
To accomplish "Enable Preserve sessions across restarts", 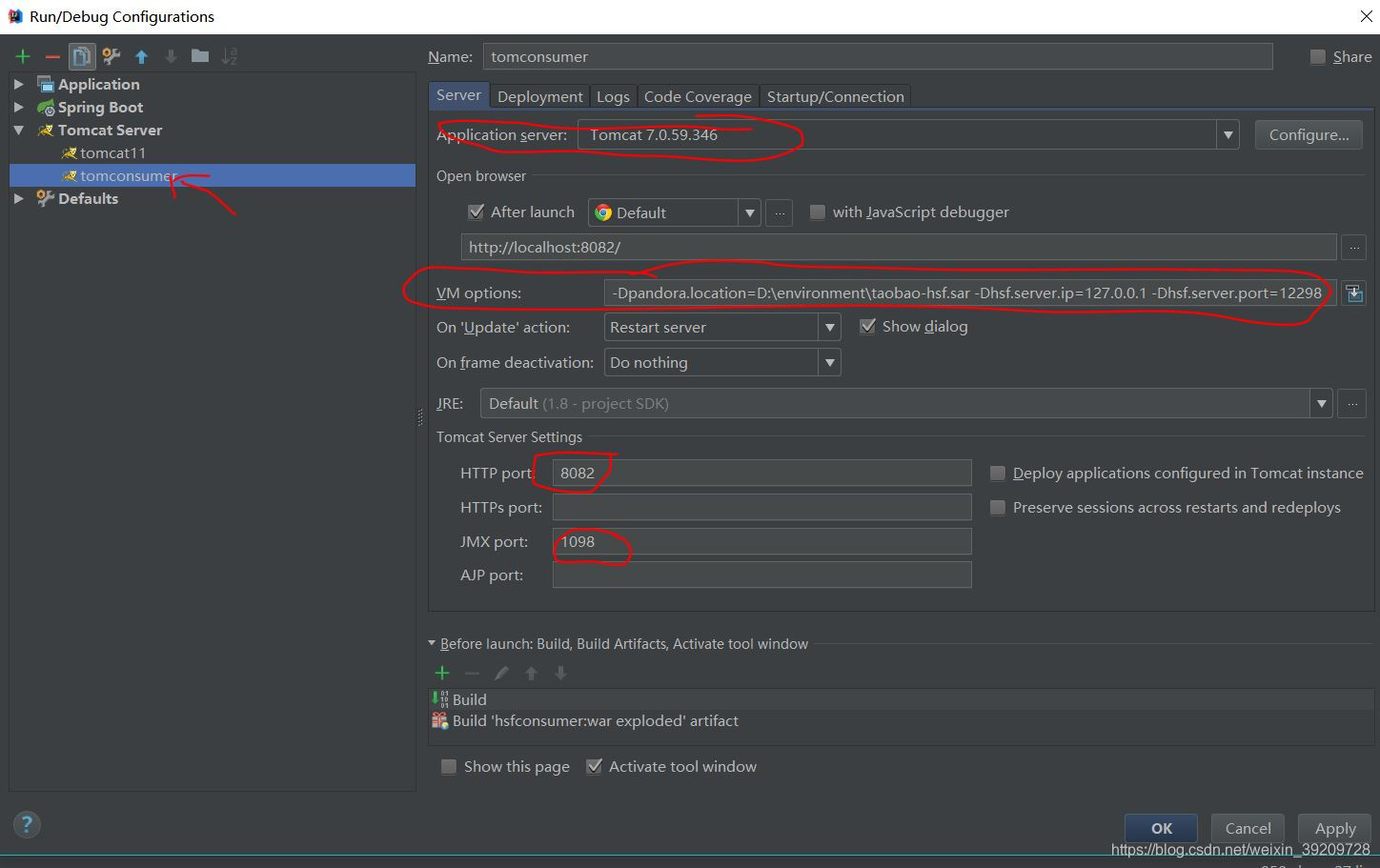I will (x=998, y=508).
